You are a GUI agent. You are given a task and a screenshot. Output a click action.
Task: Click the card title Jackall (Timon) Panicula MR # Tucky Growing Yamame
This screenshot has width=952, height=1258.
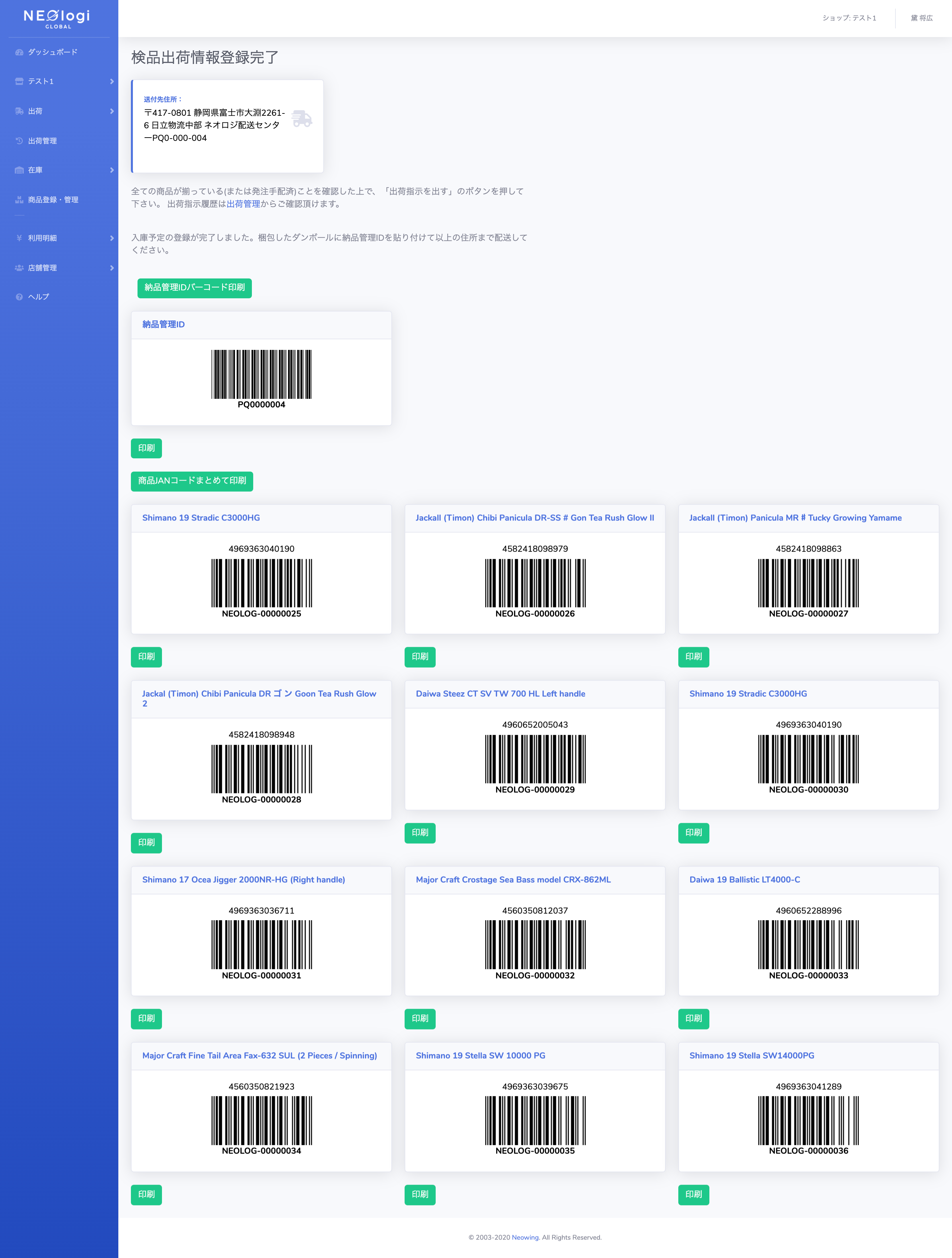[x=795, y=518]
